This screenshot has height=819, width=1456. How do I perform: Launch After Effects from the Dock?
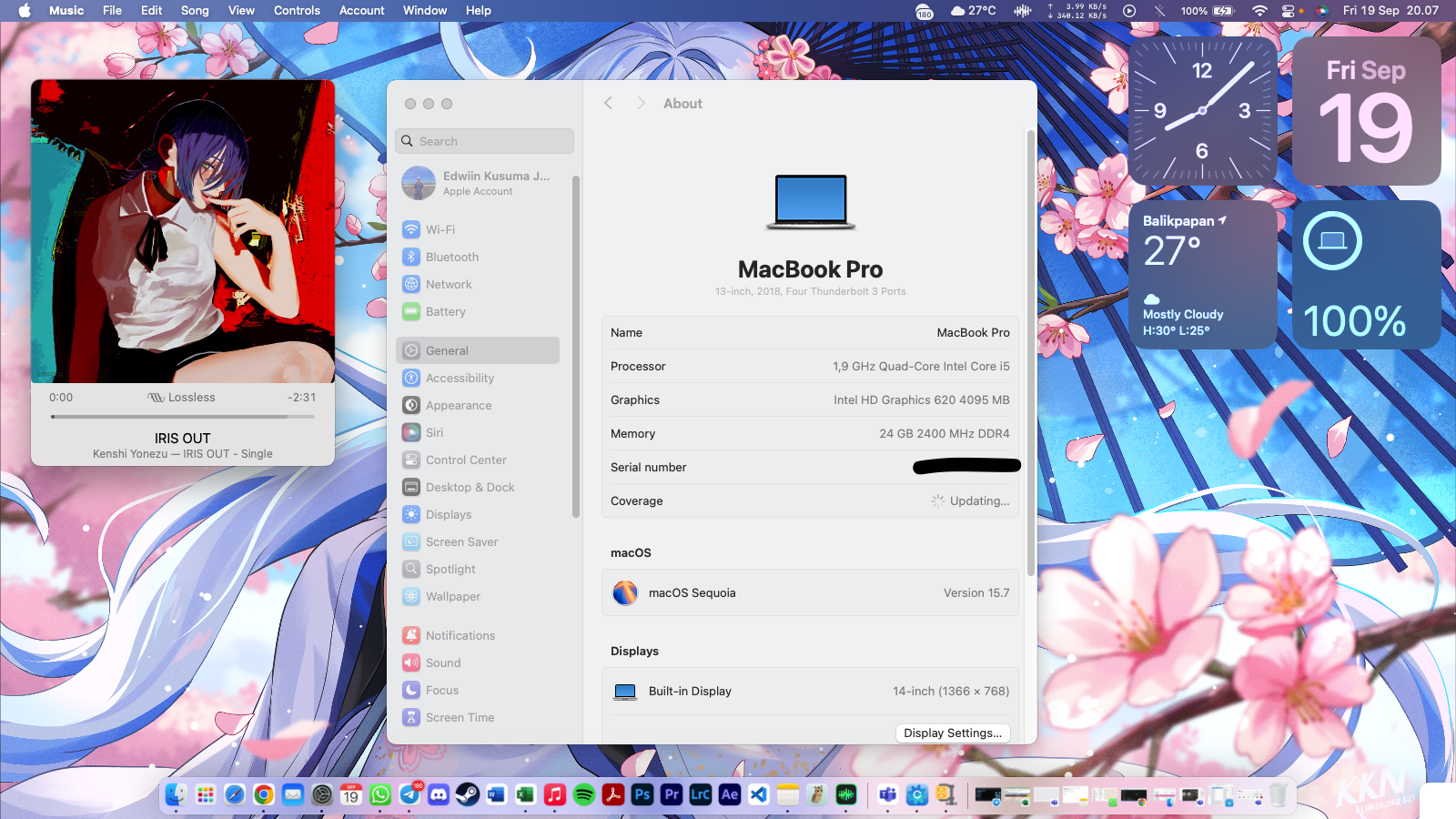[x=730, y=794]
